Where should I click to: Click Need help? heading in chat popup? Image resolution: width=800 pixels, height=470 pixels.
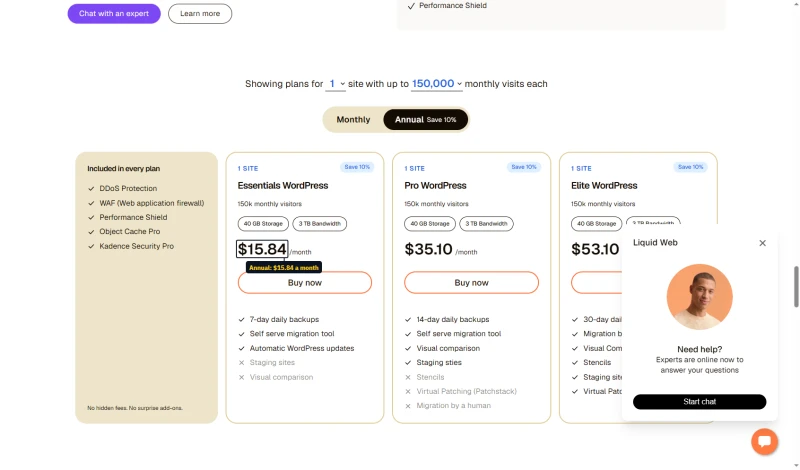[x=699, y=350]
